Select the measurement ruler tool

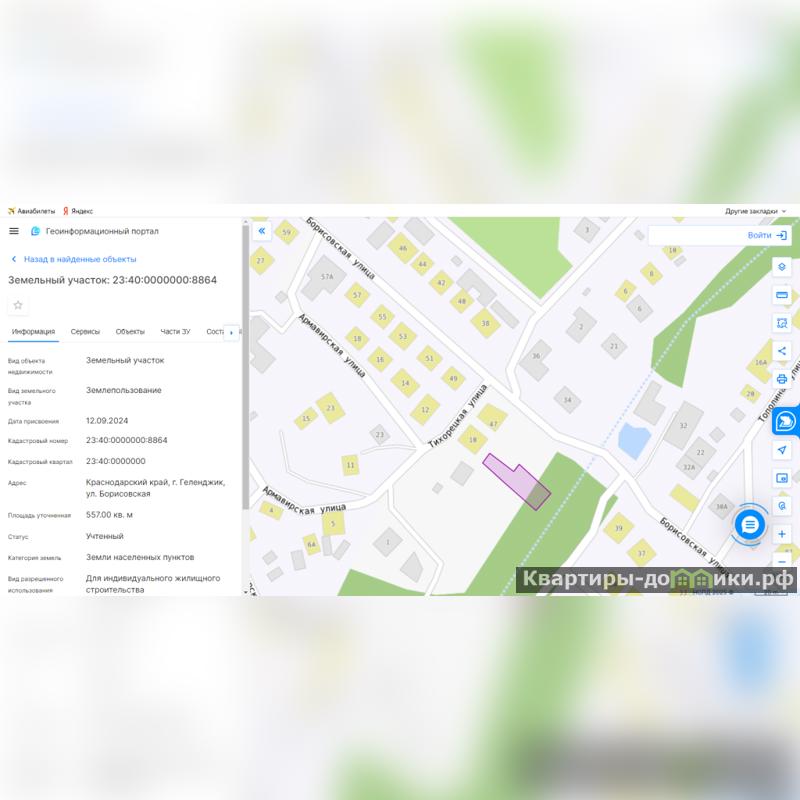pos(781,295)
